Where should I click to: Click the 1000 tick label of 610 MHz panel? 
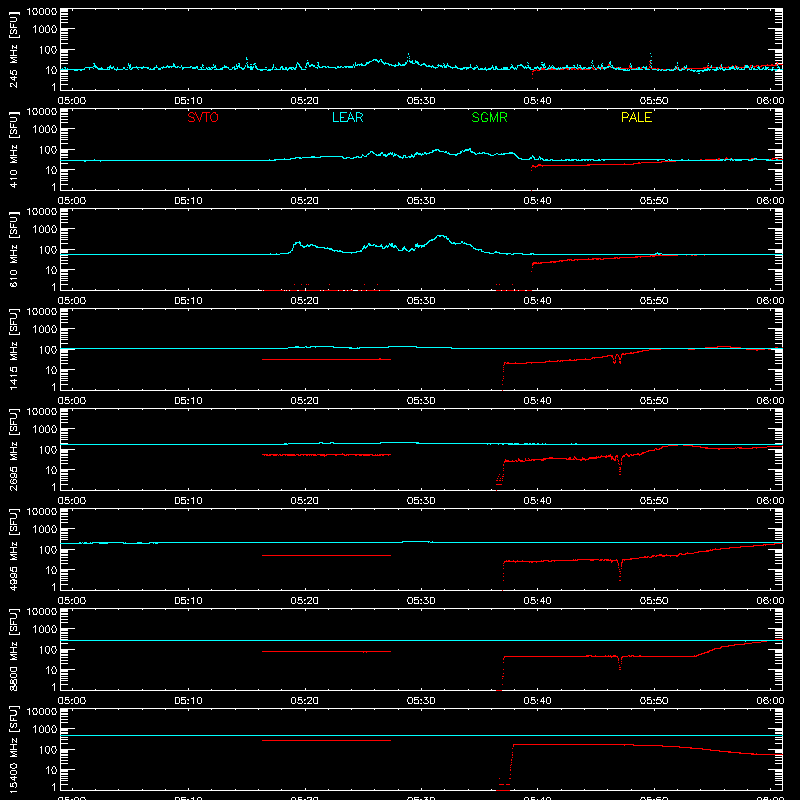pyautogui.click(x=45, y=230)
